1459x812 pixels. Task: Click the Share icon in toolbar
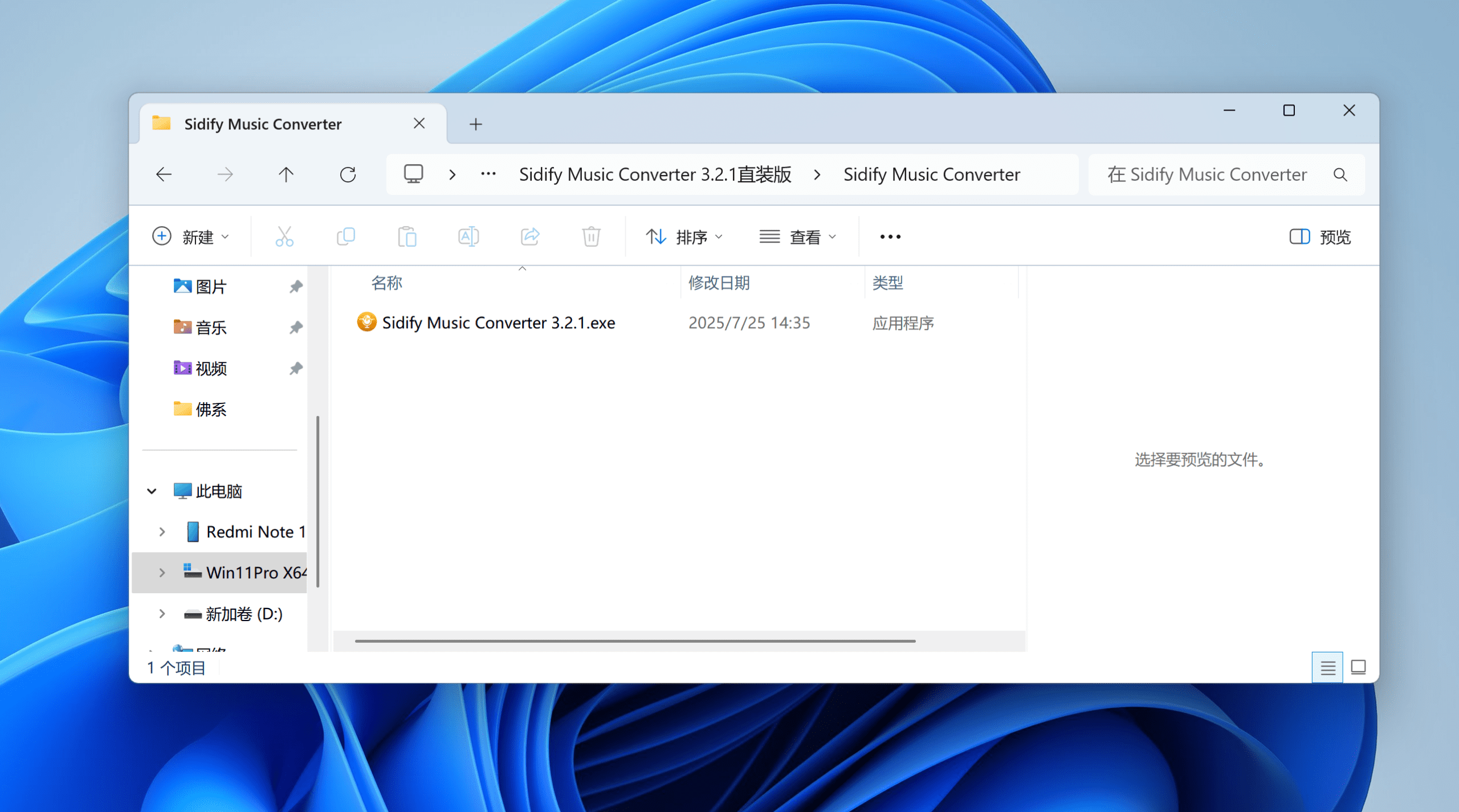530,236
